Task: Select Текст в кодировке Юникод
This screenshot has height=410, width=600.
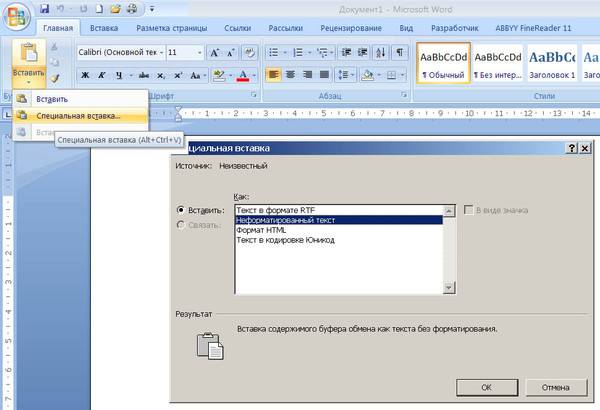Action: pos(339,240)
